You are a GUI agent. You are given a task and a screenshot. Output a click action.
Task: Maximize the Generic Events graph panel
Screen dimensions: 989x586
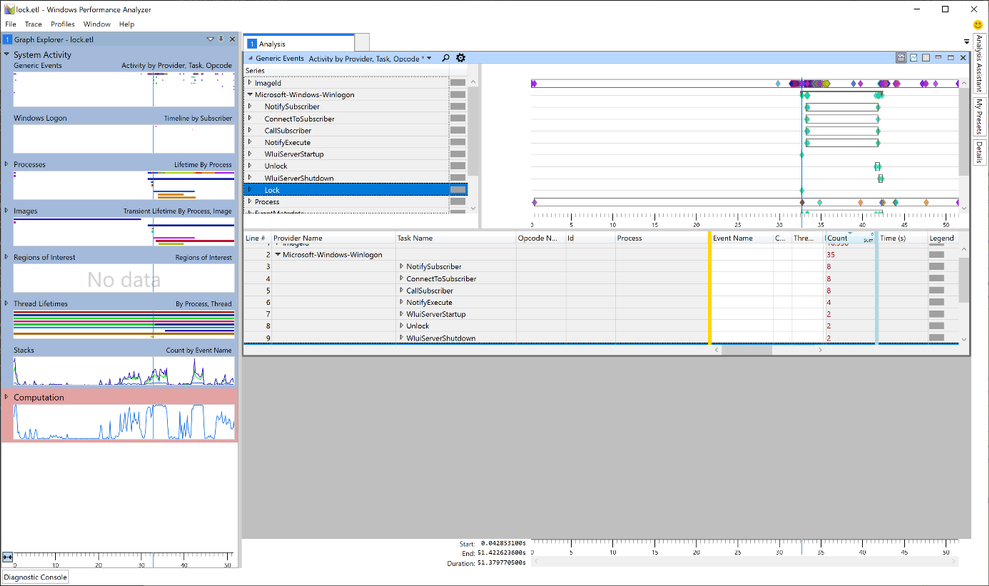[951, 57]
